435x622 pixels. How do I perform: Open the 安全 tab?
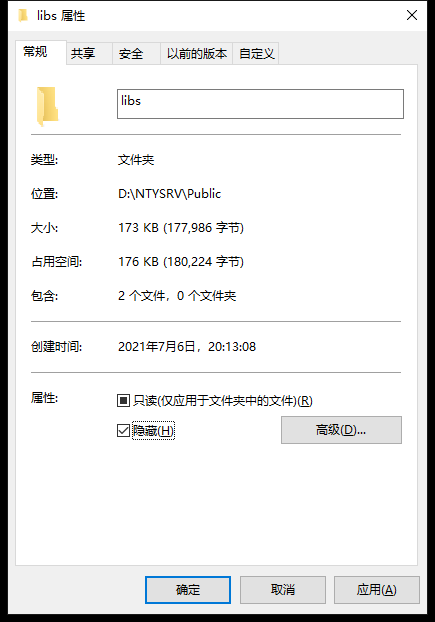(x=131, y=54)
